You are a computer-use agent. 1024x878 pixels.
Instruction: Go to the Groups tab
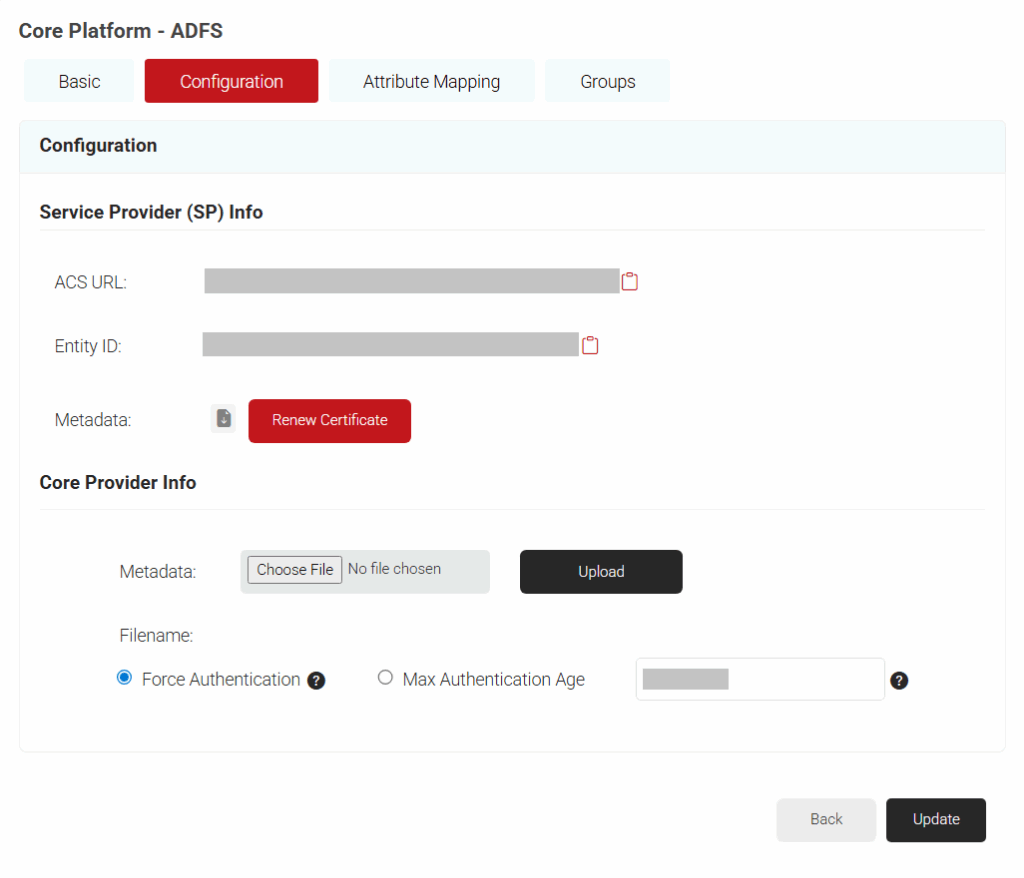[607, 82]
